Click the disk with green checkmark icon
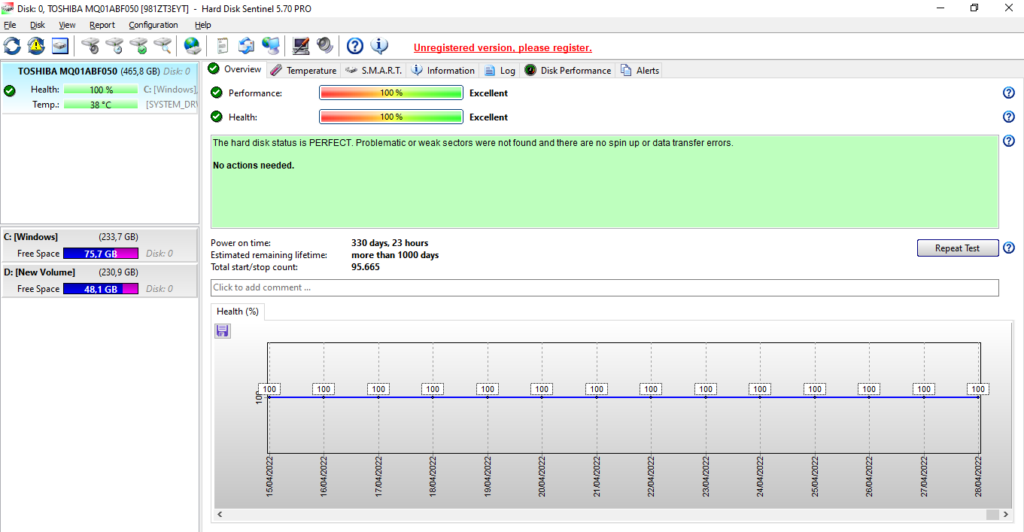This screenshot has height=532, width=1024. coord(138,46)
